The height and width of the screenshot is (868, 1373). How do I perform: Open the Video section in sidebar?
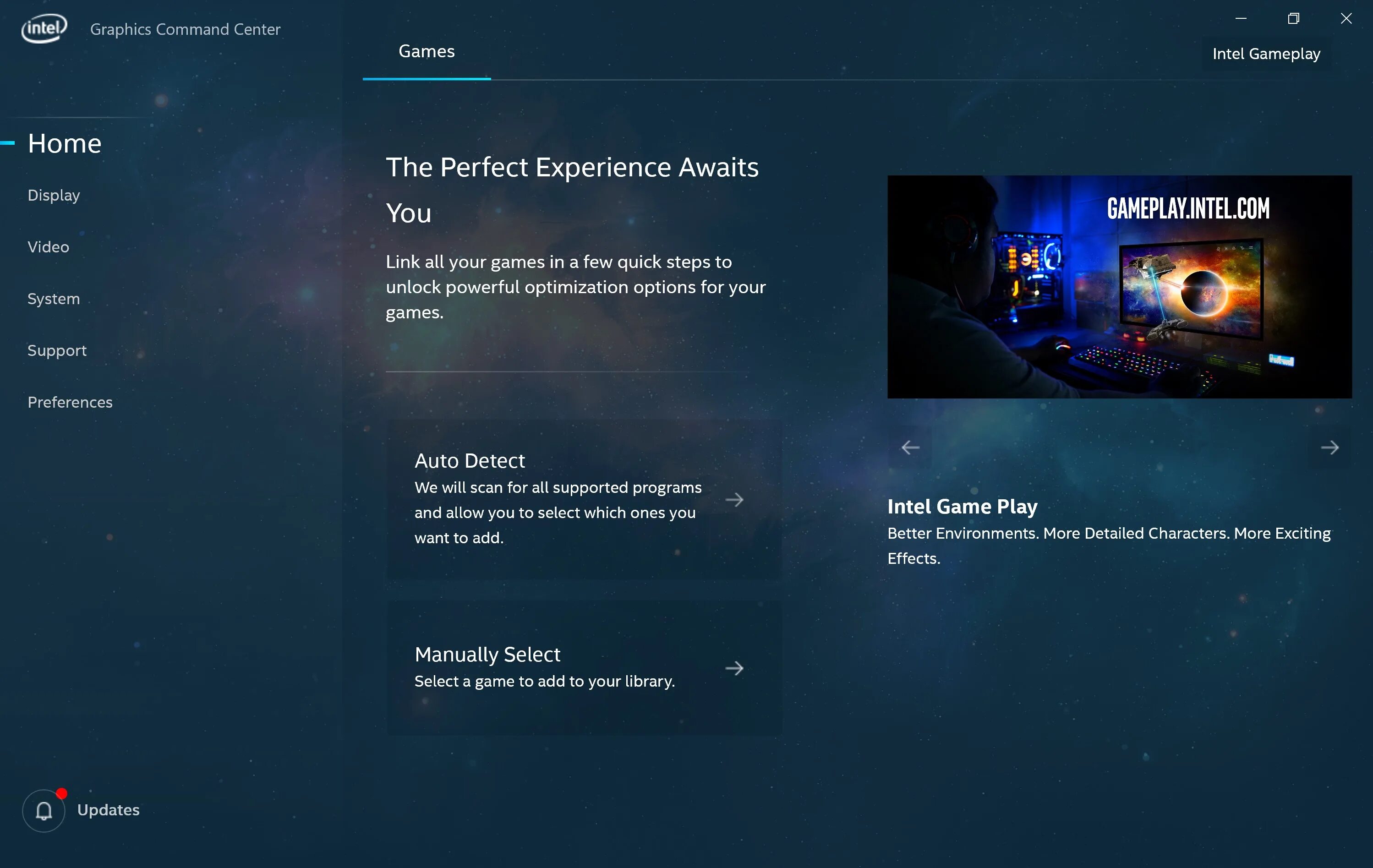click(x=49, y=247)
